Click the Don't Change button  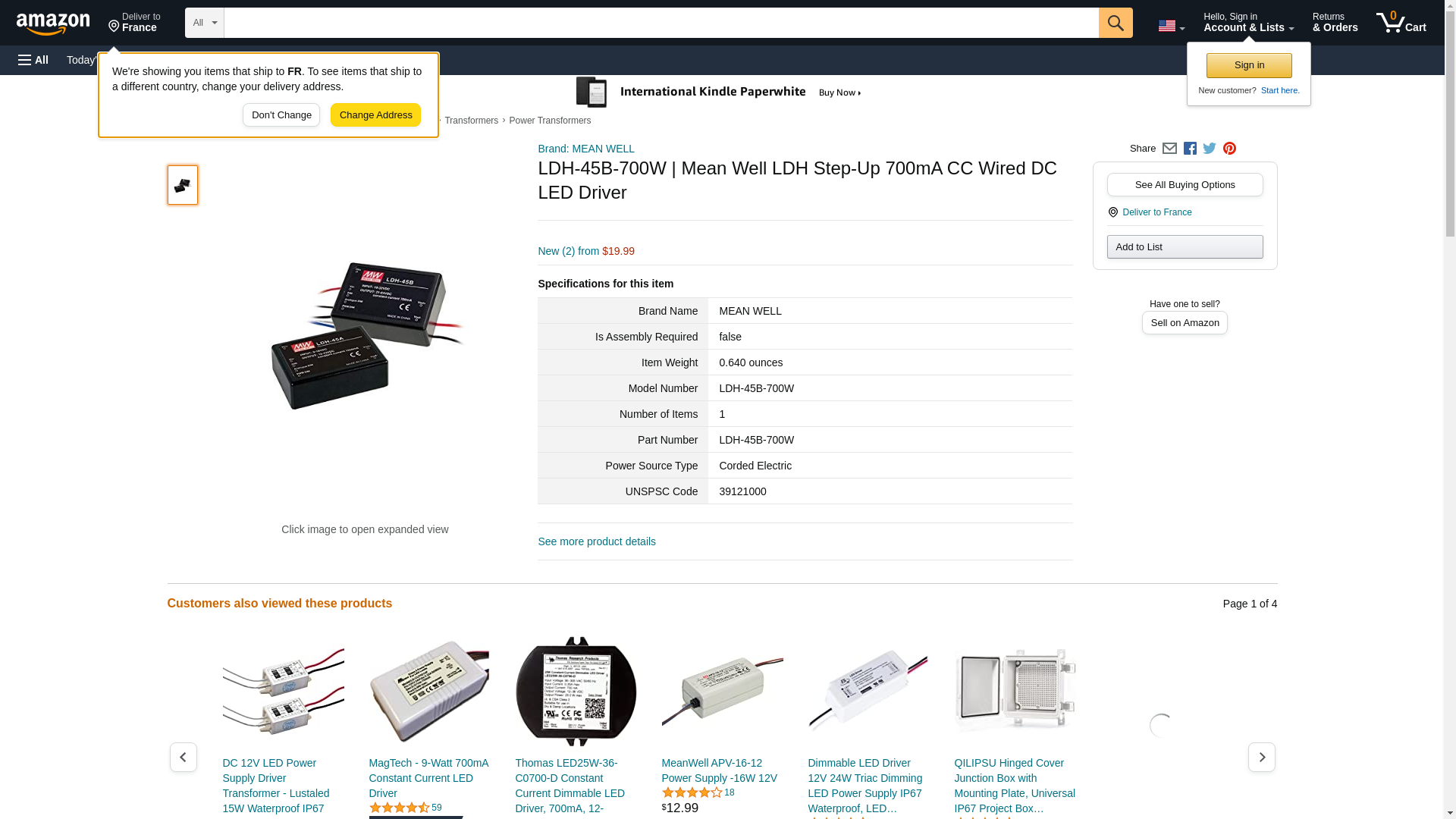click(x=281, y=115)
